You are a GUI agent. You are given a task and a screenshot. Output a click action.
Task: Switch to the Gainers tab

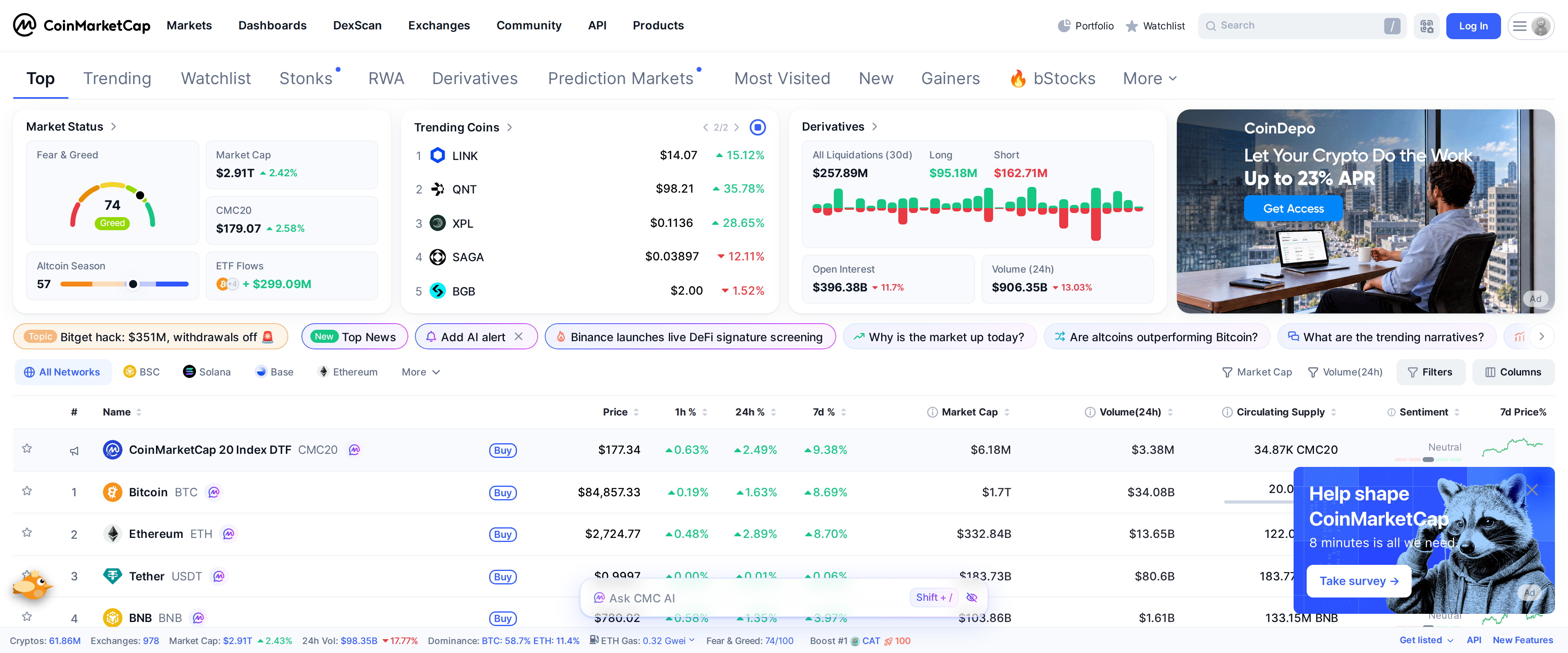pyautogui.click(x=950, y=78)
